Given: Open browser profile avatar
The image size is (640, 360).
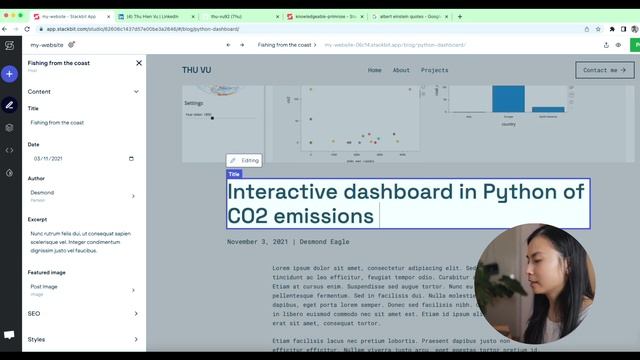Looking at the screenshot, I should pos(635,29).
